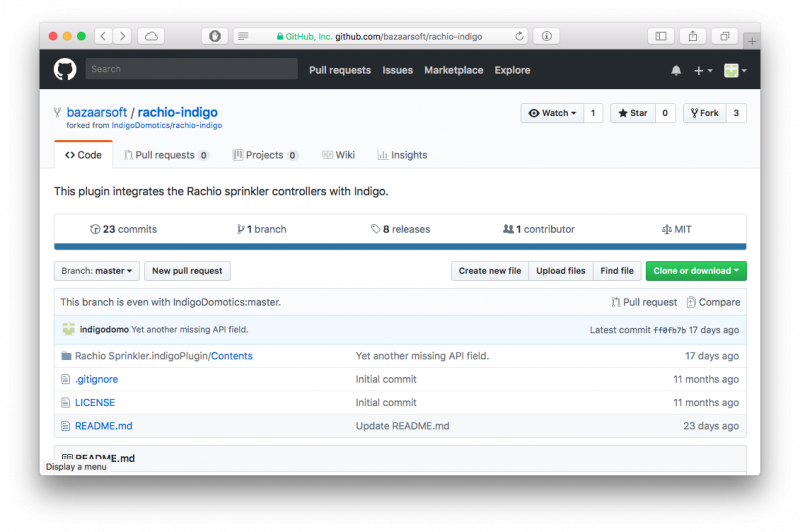Show all tabs overview

(724, 36)
